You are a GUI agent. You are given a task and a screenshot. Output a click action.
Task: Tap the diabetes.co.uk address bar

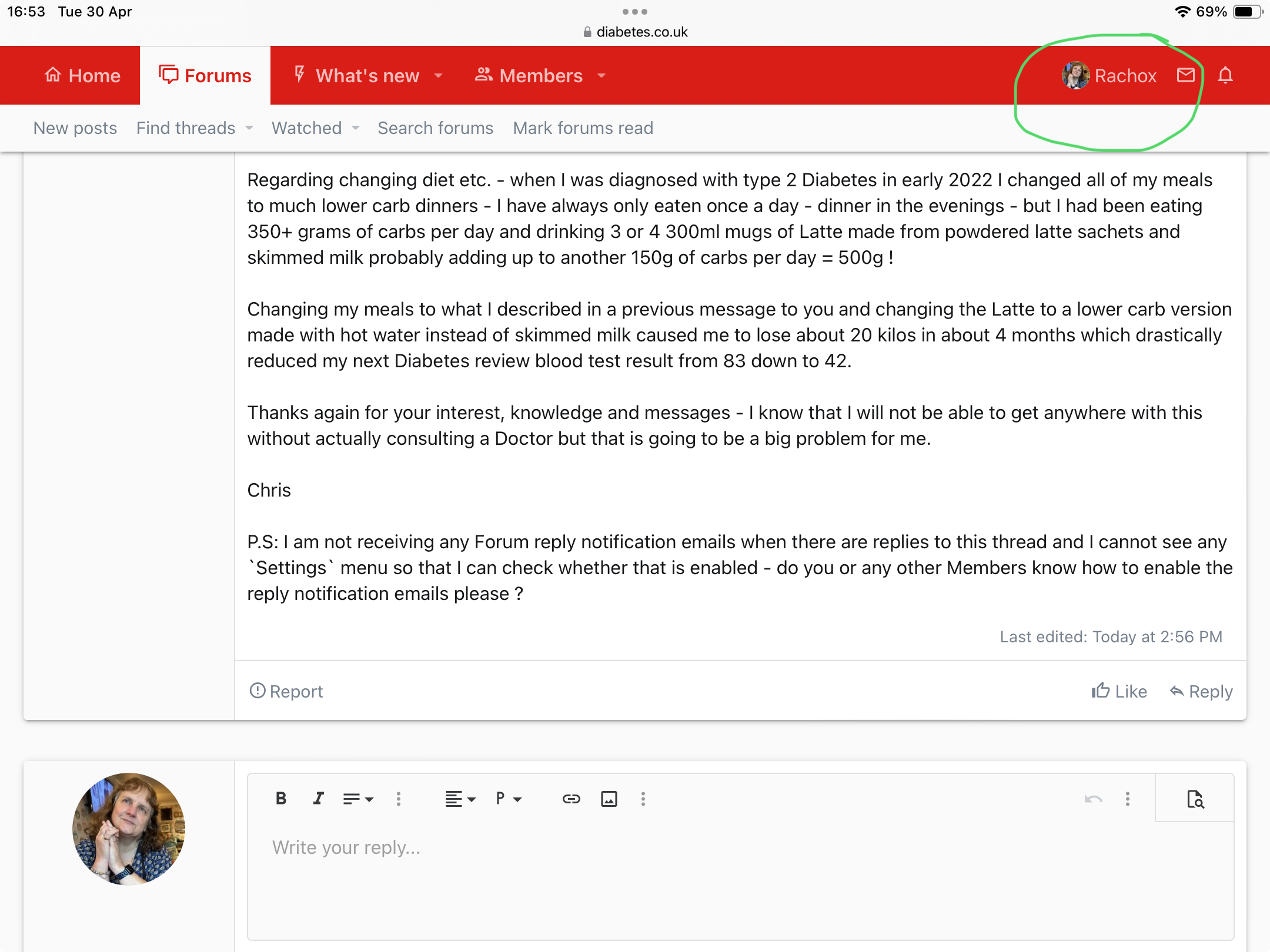pyautogui.click(x=635, y=32)
